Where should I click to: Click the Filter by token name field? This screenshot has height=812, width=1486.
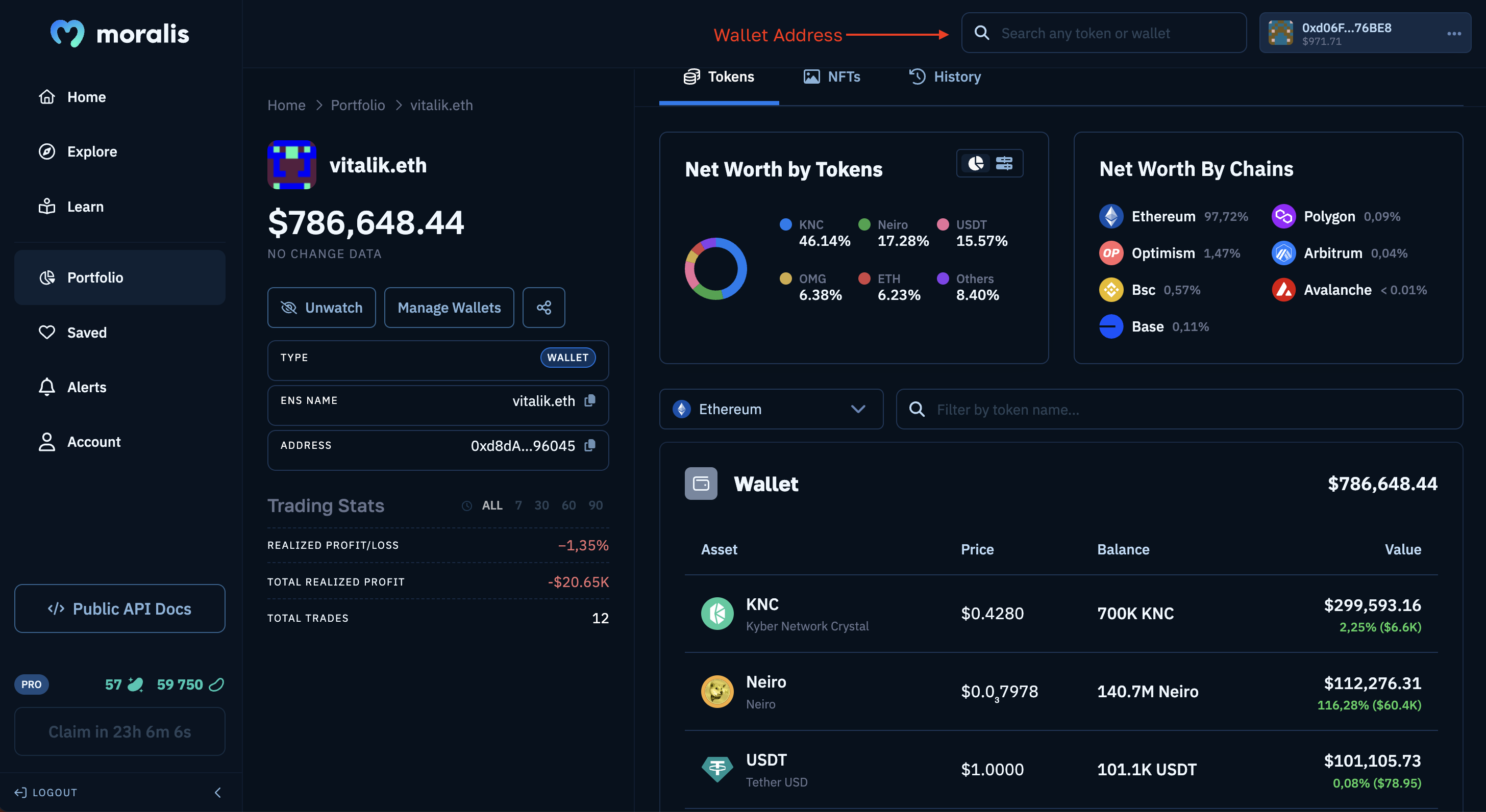[1179, 409]
